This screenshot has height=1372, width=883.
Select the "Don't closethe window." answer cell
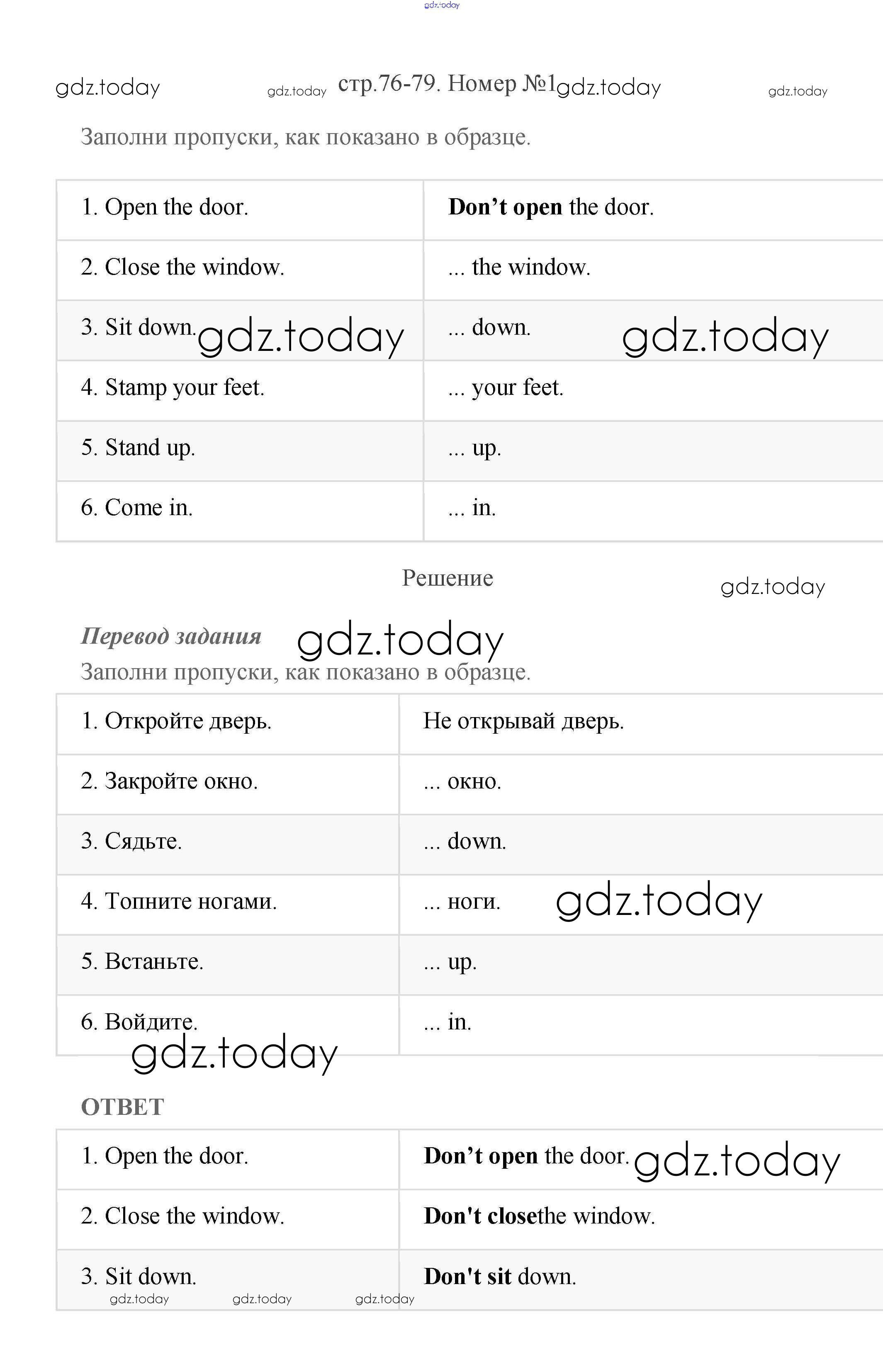(x=539, y=1216)
